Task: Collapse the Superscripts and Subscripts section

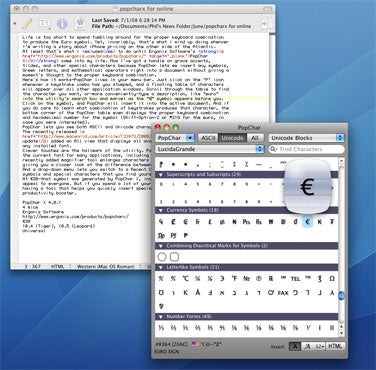Action: click(161, 175)
